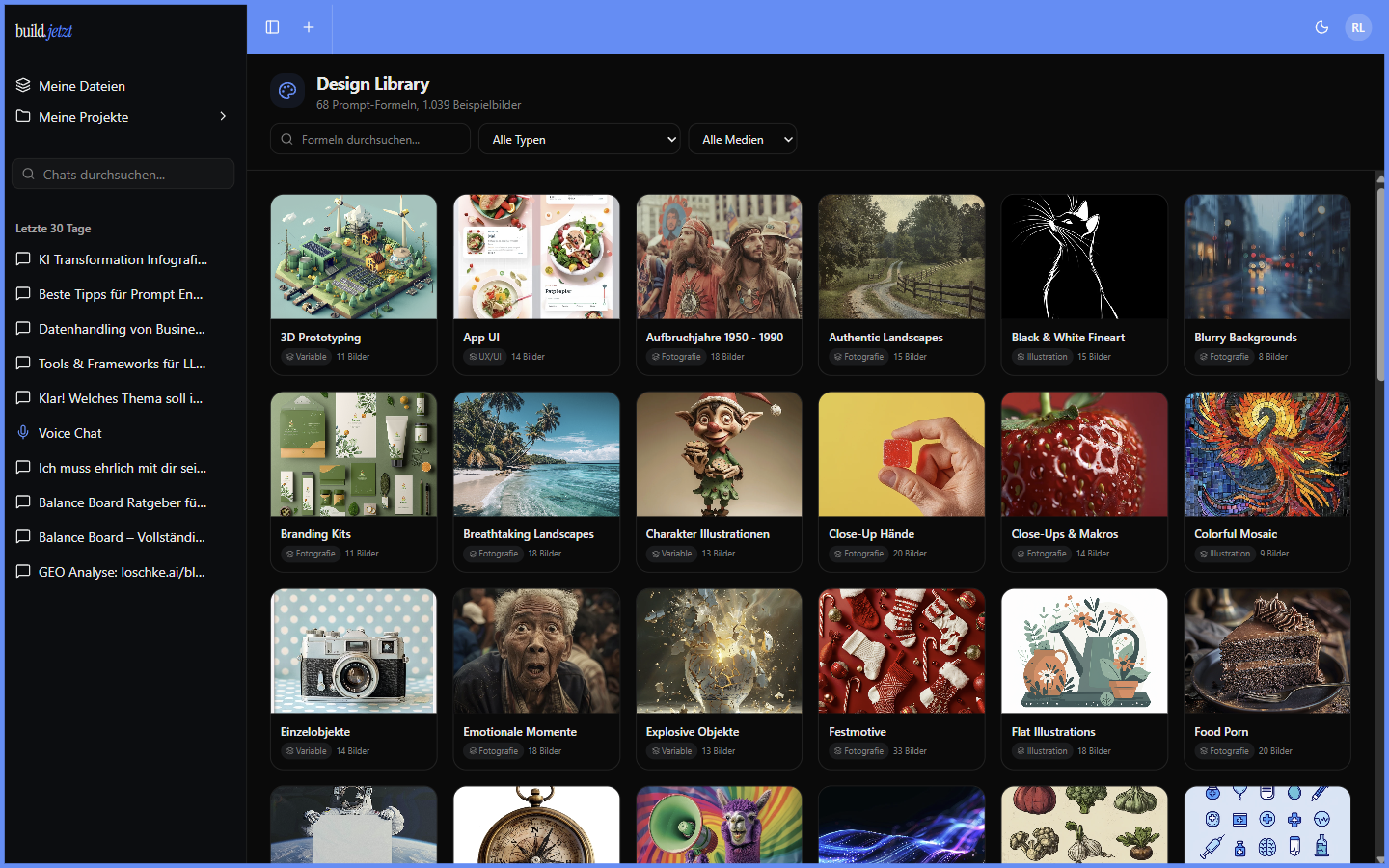Click UX/UI tag on App UI card
This screenshot has width=1389, height=868.
pyautogui.click(x=484, y=357)
